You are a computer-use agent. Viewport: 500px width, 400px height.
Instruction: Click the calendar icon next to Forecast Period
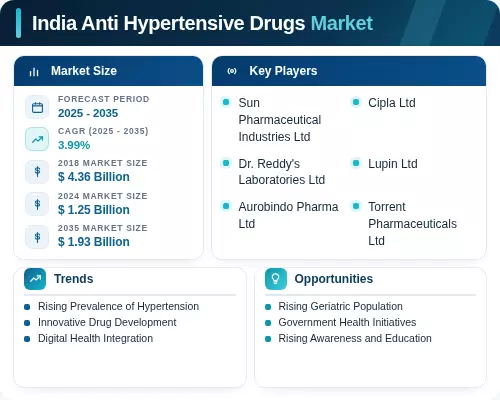(x=37, y=107)
